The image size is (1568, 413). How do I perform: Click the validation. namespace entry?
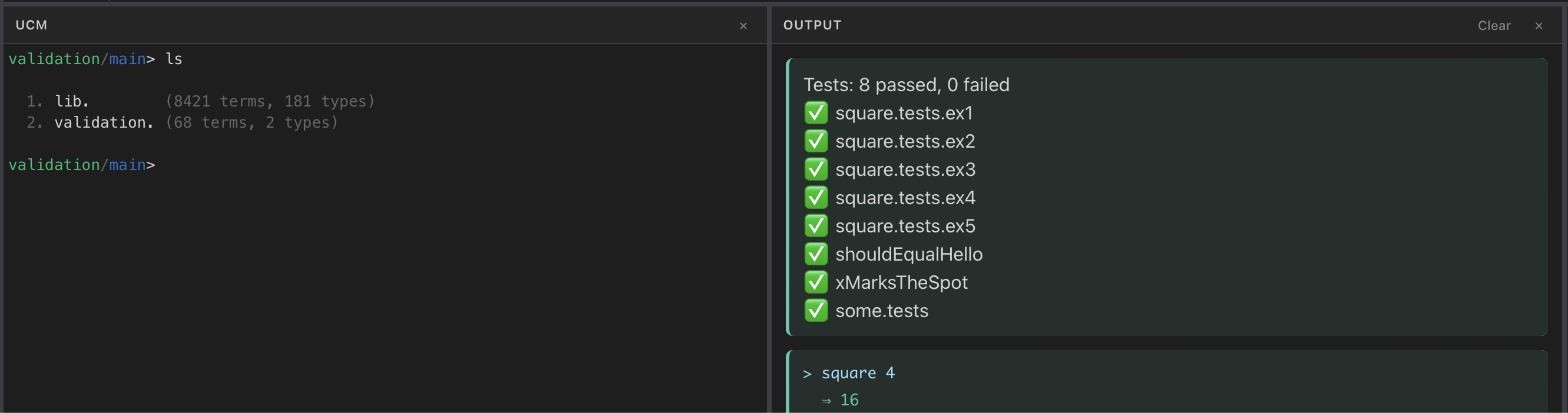point(104,122)
